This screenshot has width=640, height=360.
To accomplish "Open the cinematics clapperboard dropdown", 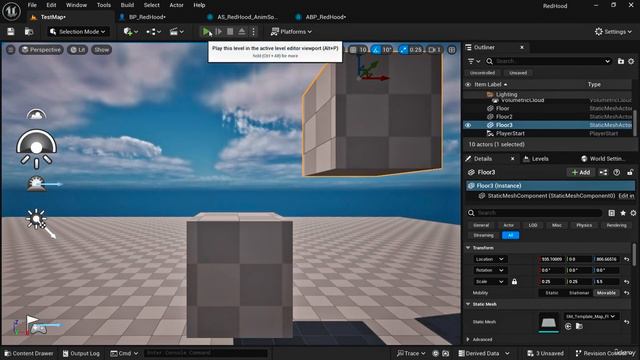I will coord(177,31).
